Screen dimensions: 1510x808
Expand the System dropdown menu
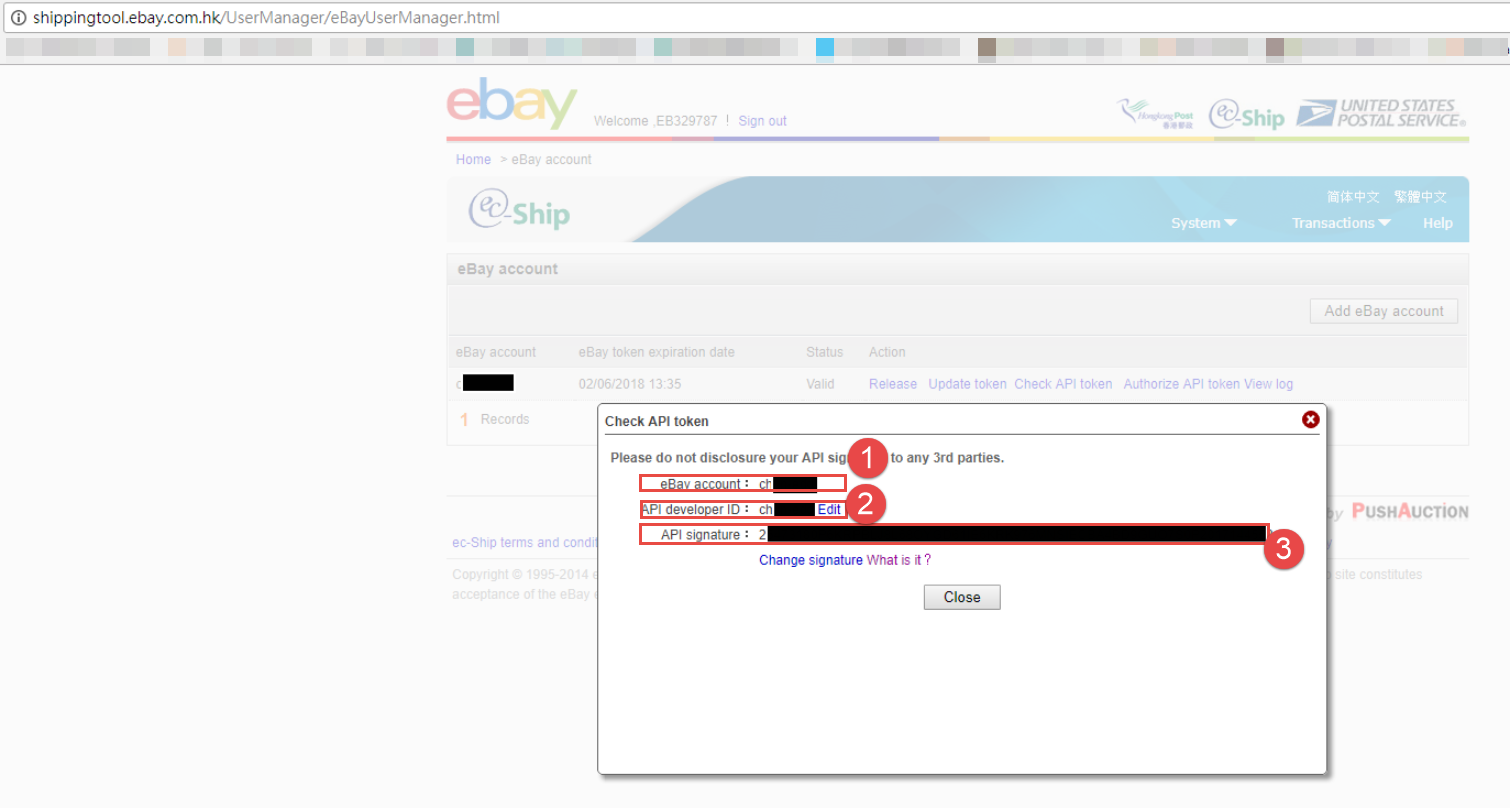tap(1204, 223)
